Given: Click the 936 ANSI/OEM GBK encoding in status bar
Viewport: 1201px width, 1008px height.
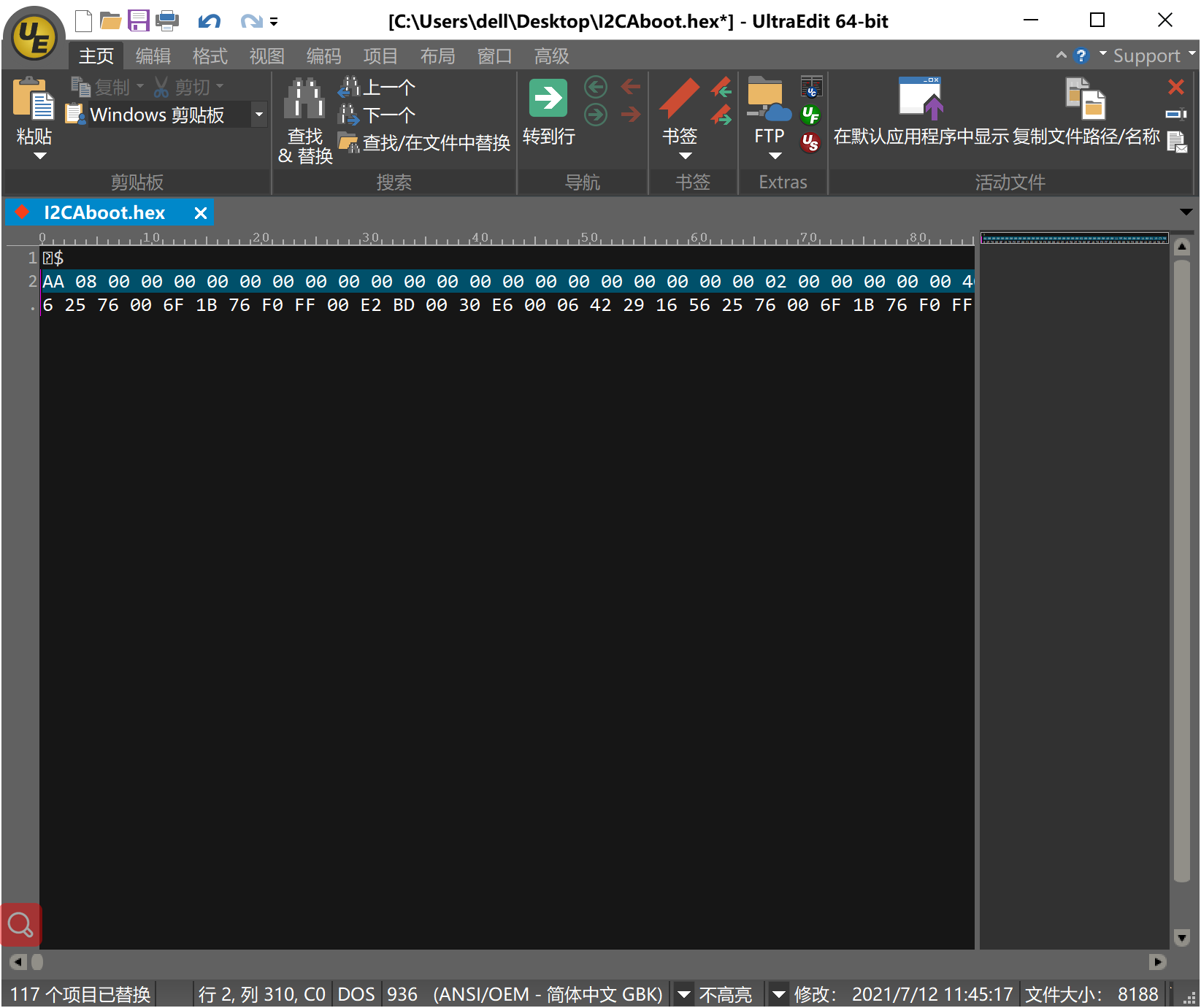Looking at the screenshot, I should pyautogui.click(x=525, y=994).
